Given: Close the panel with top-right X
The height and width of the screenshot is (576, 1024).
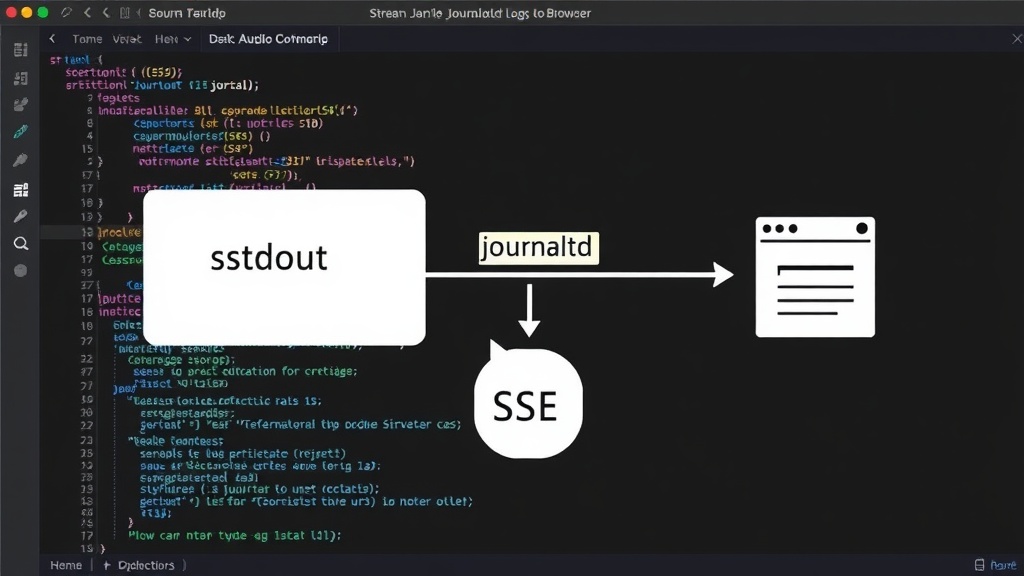Looking at the screenshot, I should pos(1017,39).
